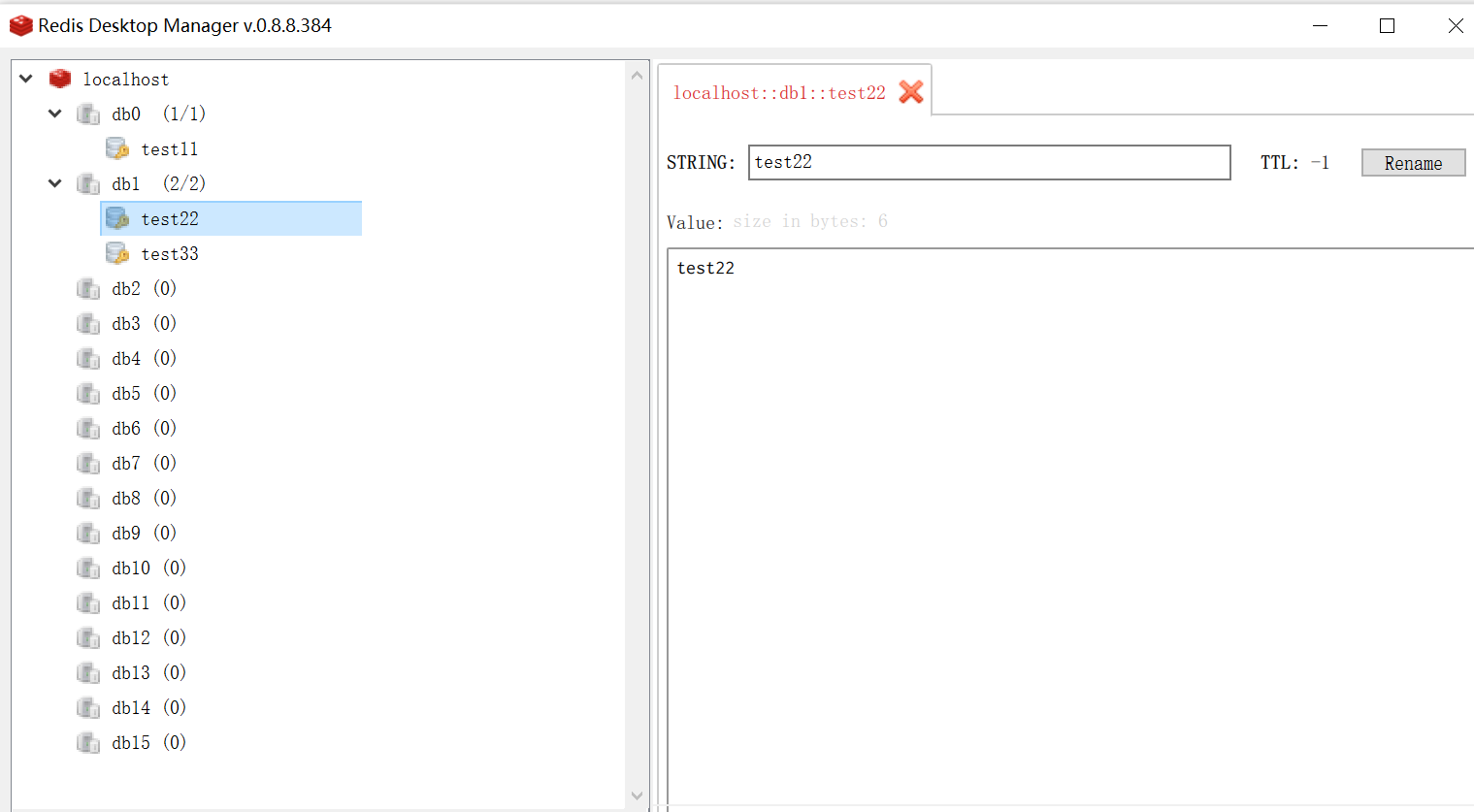1474x812 pixels.
Task: Select the db2 (0) label
Action: click(x=144, y=289)
